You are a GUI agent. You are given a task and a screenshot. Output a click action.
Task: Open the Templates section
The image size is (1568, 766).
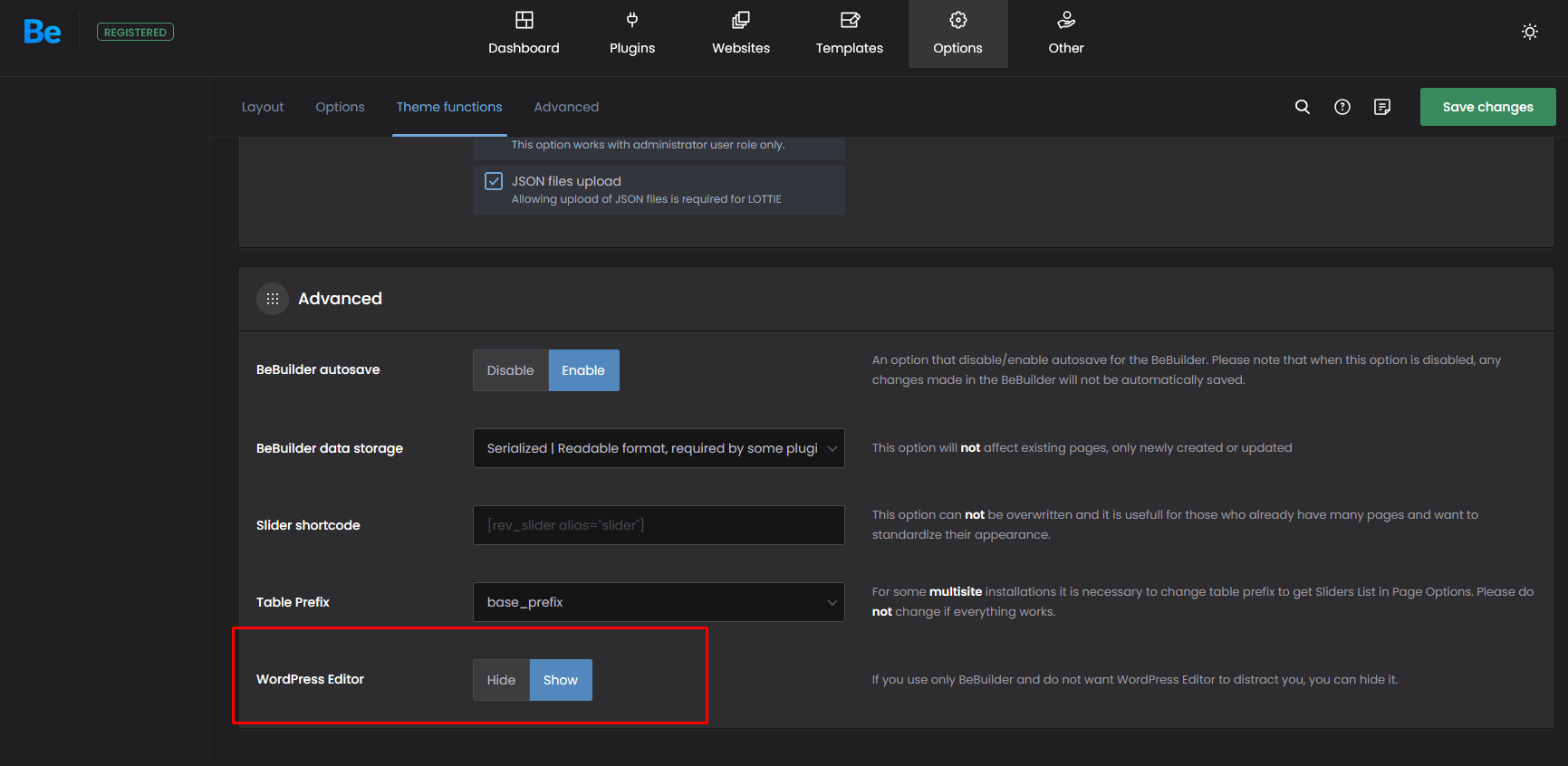click(849, 34)
